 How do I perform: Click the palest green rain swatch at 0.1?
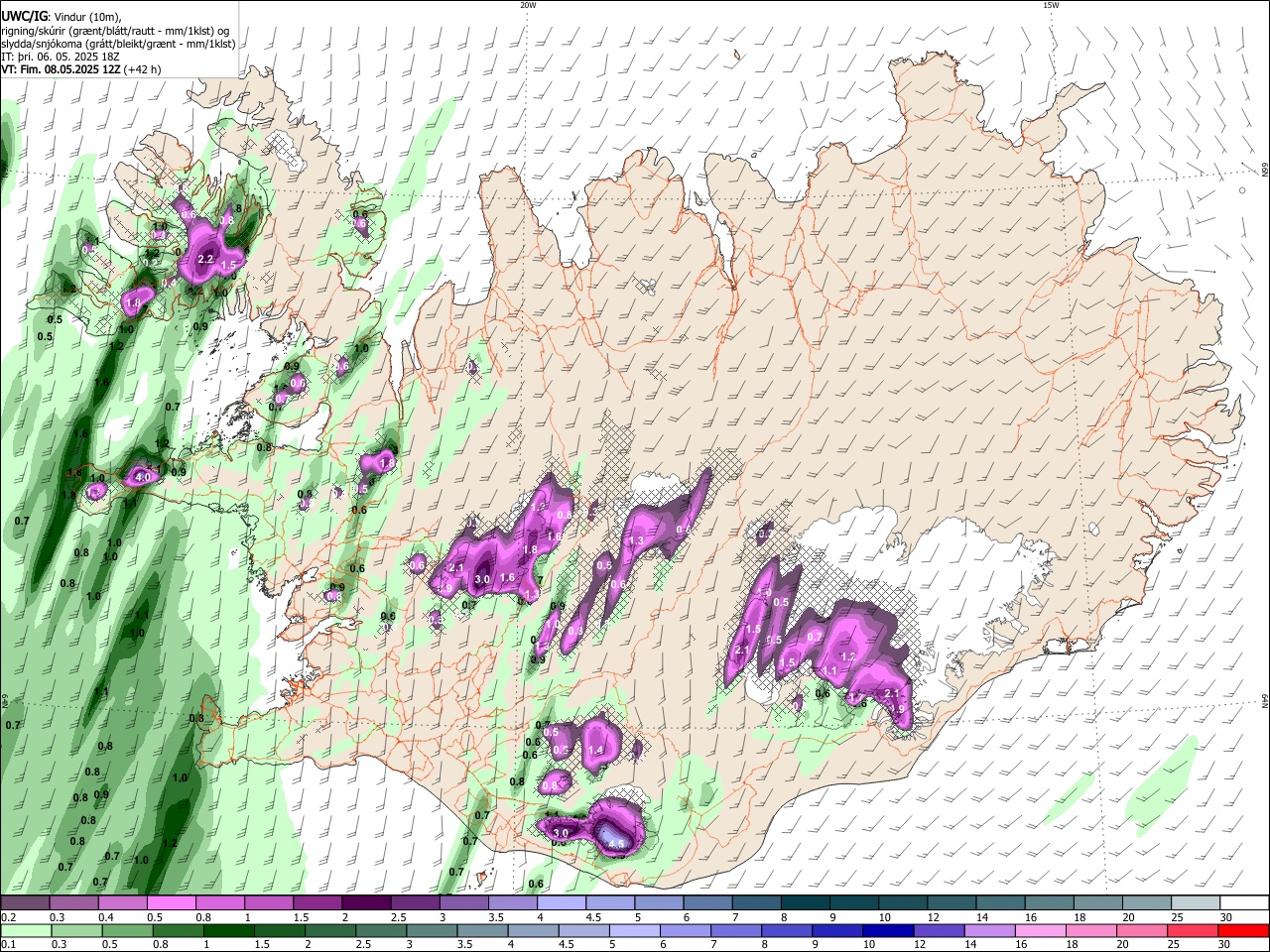(26, 931)
